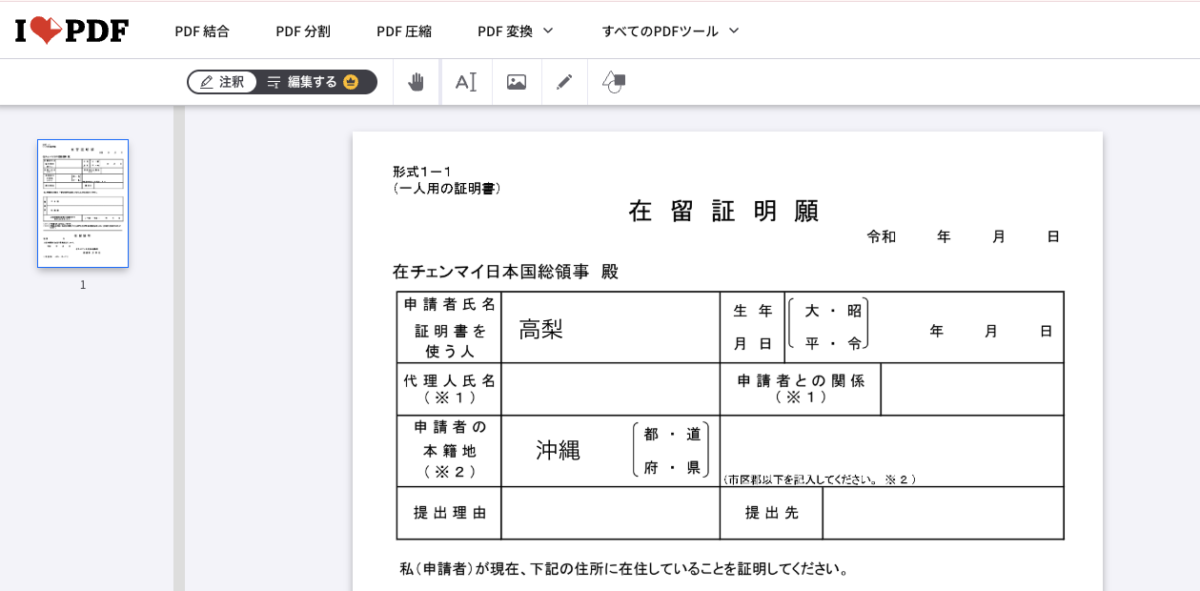Image resolution: width=1200 pixels, height=591 pixels.
Task: Expand the すべてのPDFツール dropdown
Action: point(670,31)
